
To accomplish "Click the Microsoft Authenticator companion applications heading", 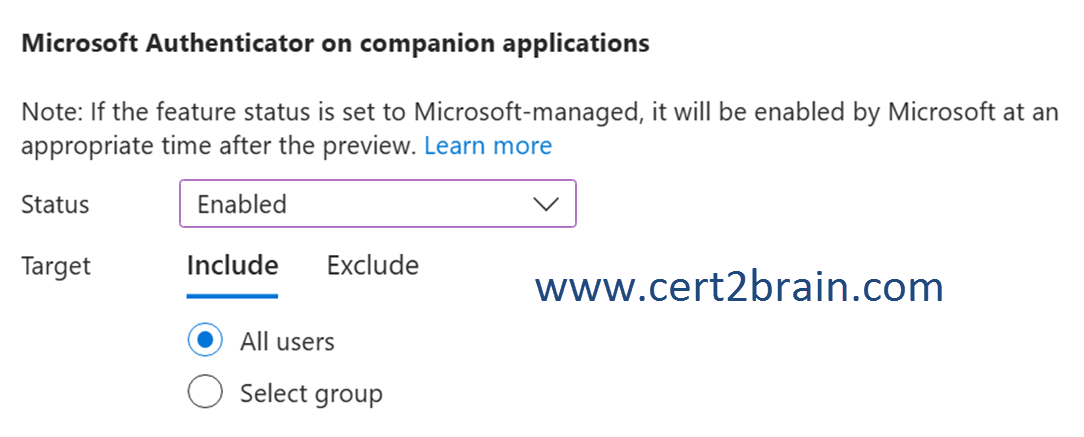I will tap(335, 44).
